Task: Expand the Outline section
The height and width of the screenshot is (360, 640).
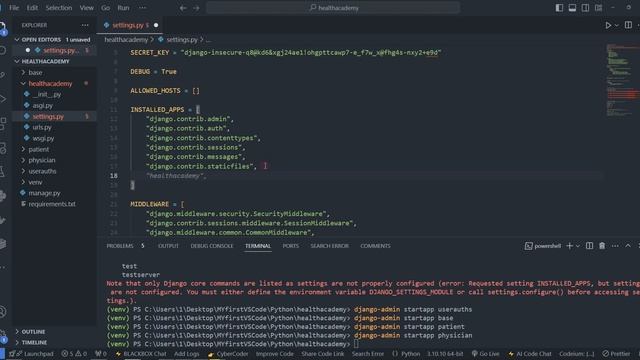Action: [33, 332]
